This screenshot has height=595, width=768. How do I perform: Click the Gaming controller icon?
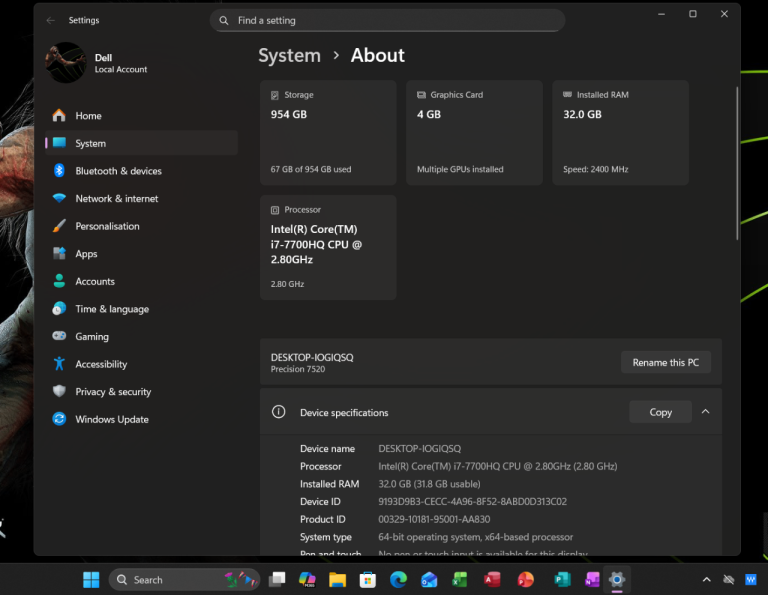(x=59, y=337)
